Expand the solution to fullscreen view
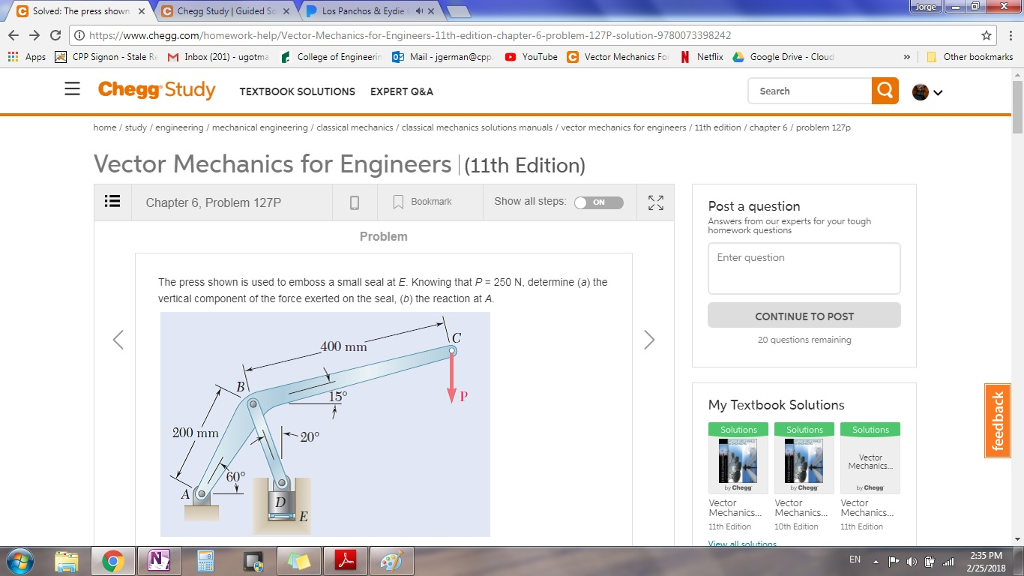Screen dimensions: 1024x576 (x=655, y=201)
